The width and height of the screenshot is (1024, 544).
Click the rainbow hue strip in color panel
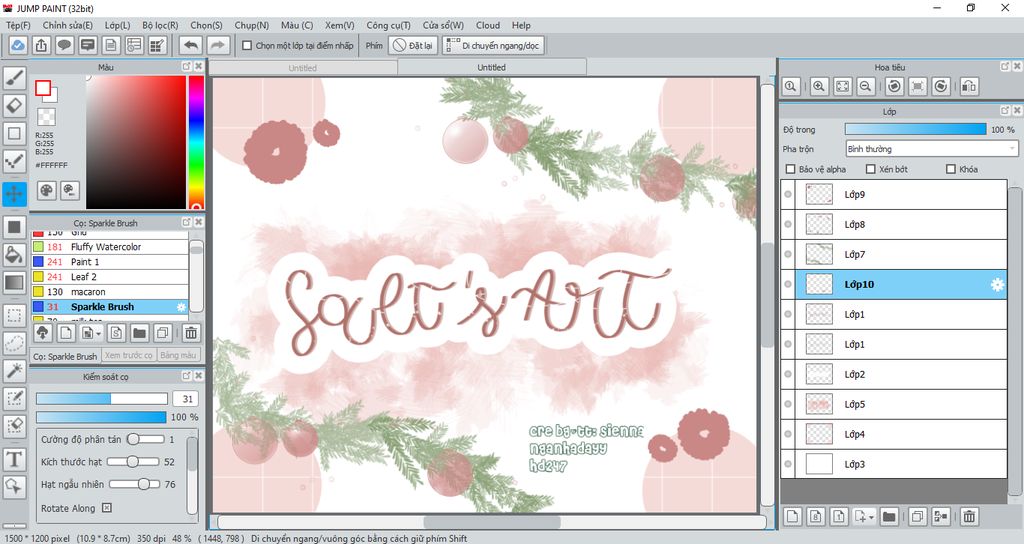click(x=196, y=142)
